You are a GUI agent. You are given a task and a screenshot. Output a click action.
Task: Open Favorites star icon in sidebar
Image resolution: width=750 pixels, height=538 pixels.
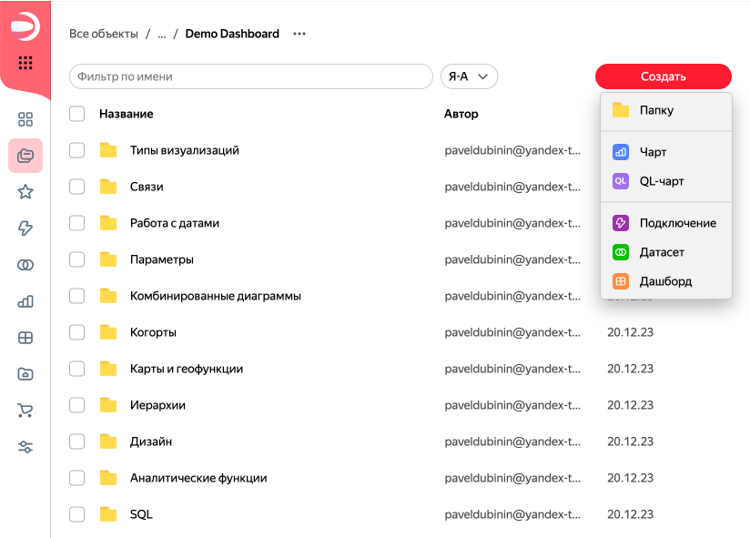pyautogui.click(x=25, y=192)
